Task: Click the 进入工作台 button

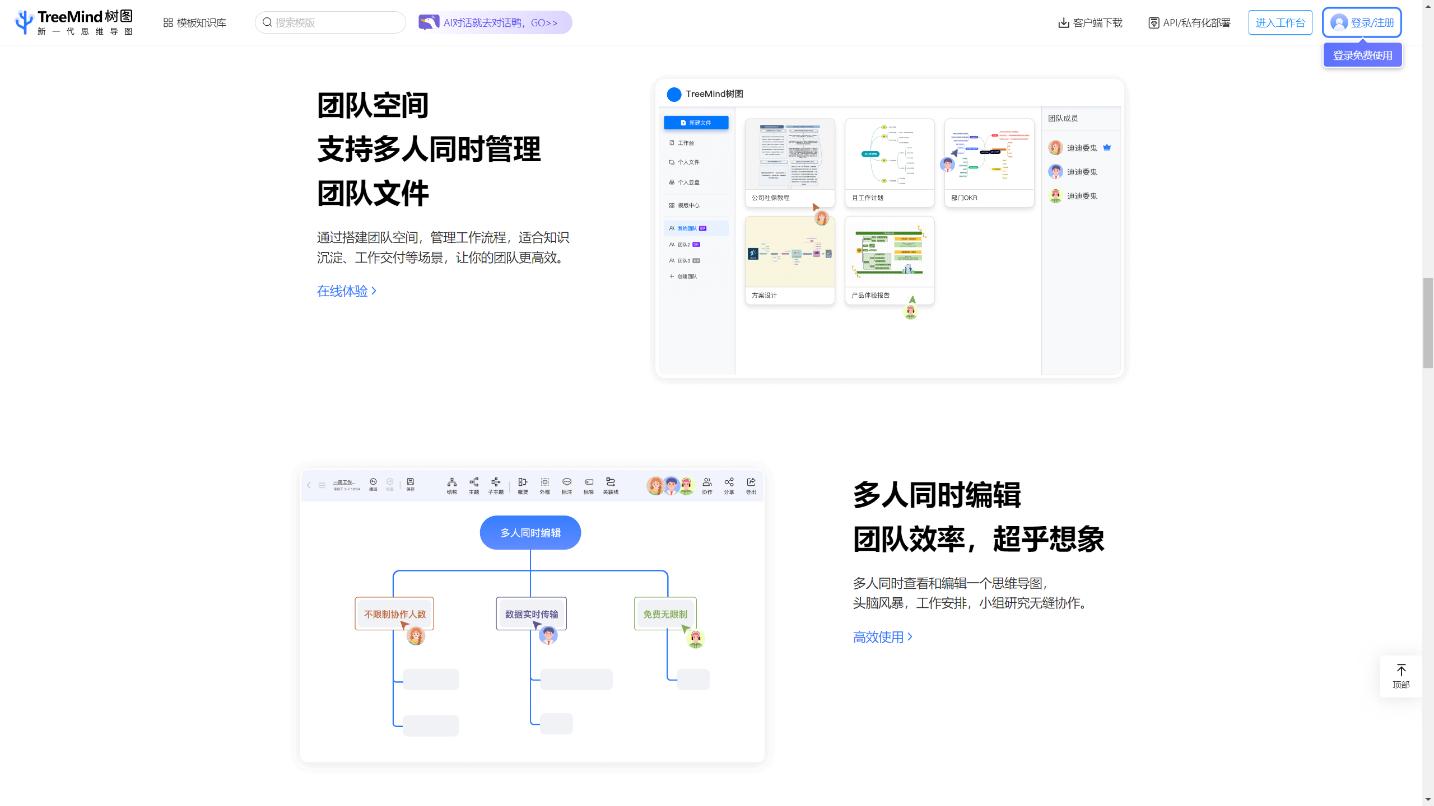Action: pos(1280,22)
